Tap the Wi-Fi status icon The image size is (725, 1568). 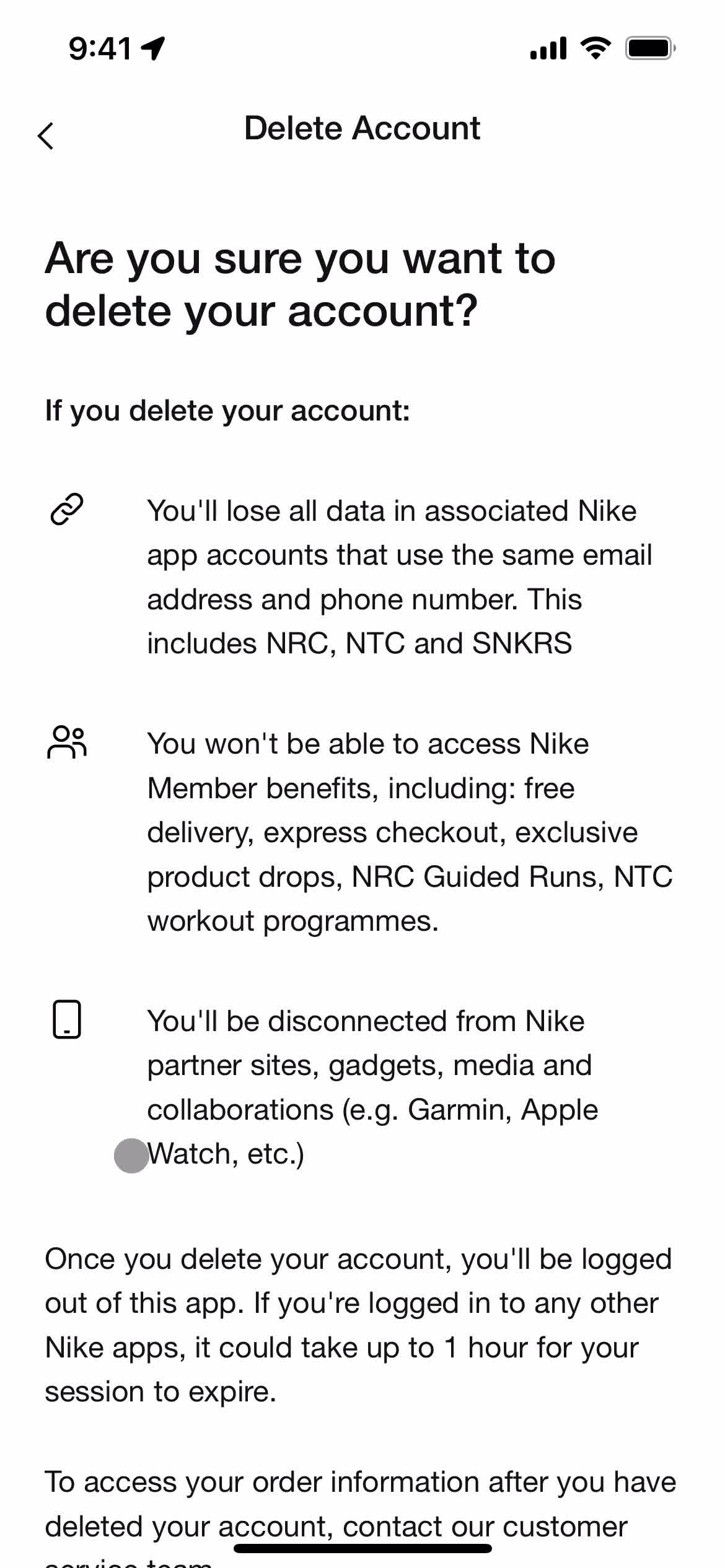[595, 48]
